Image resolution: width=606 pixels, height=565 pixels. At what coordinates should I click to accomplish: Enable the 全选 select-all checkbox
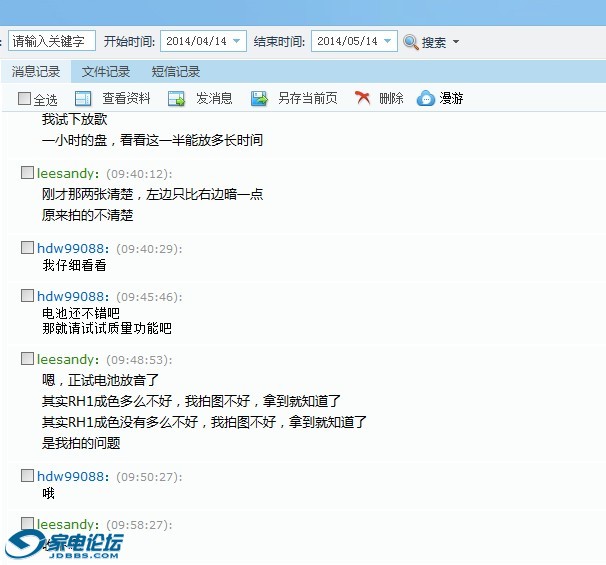pos(25,99)
